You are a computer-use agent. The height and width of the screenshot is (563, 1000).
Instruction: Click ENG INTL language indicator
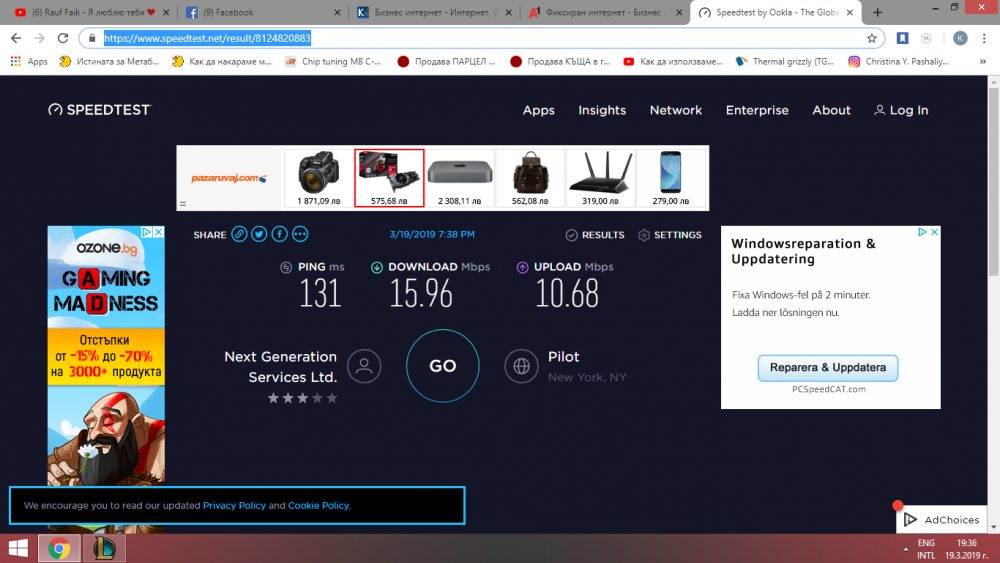(926, 549)
